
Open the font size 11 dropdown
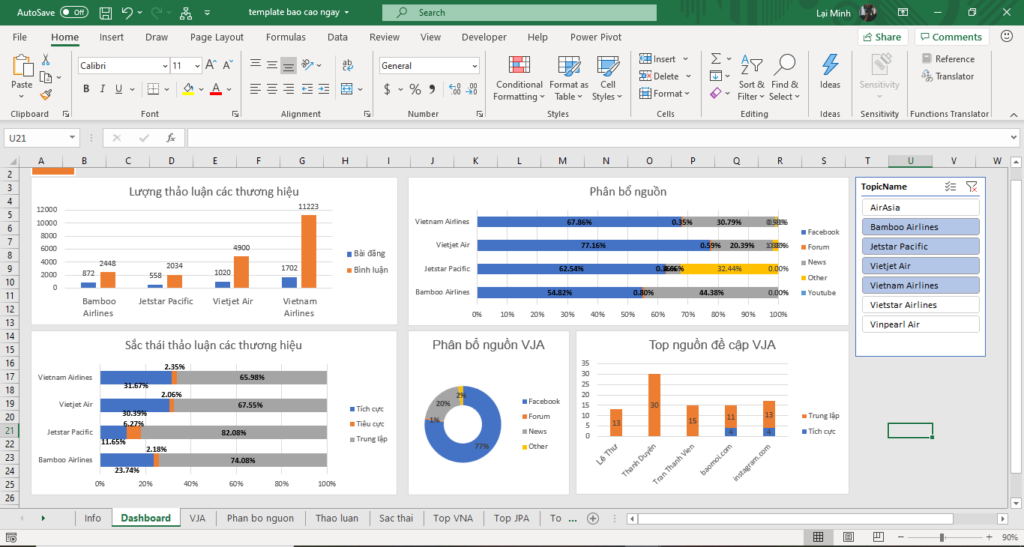pyautogui.click(x=197, y=66)
